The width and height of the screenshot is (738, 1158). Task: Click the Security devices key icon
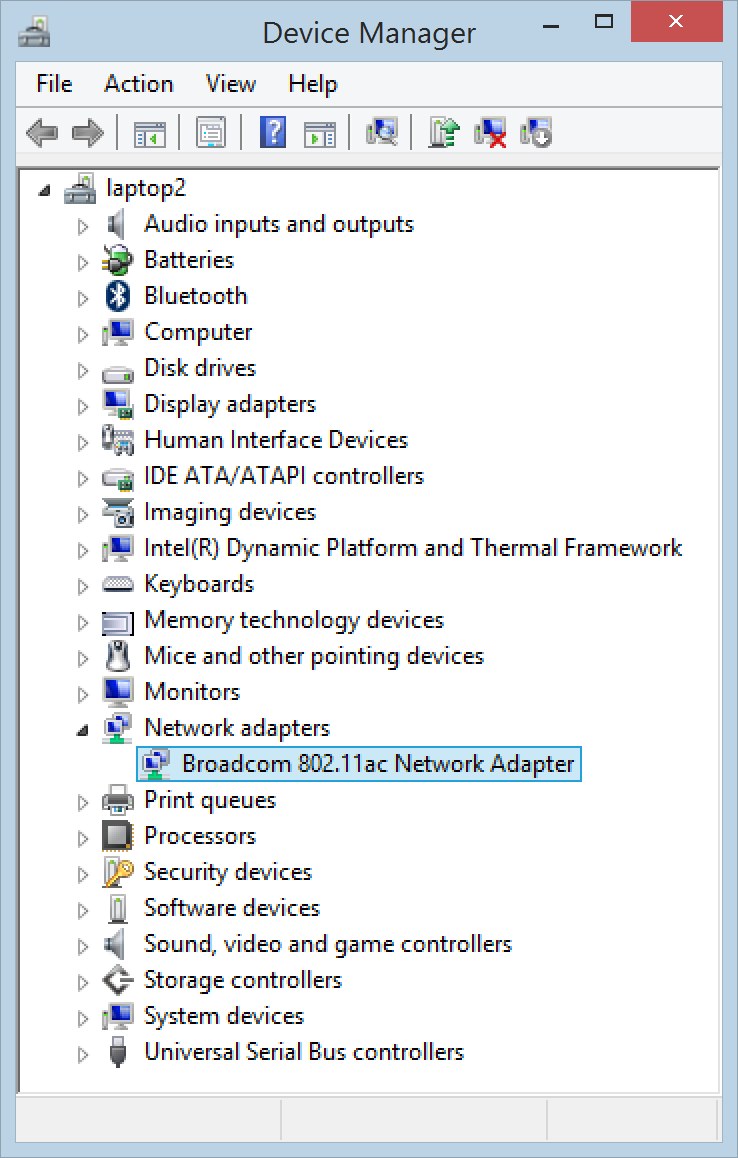pos(117,872)
